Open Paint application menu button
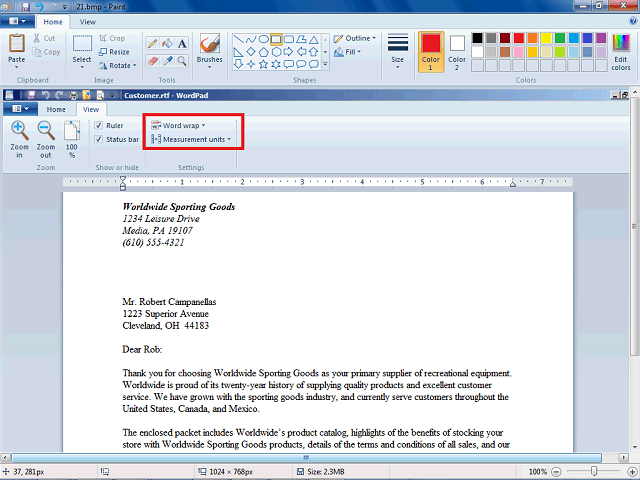The image size is (640, 480). [17, 21]
